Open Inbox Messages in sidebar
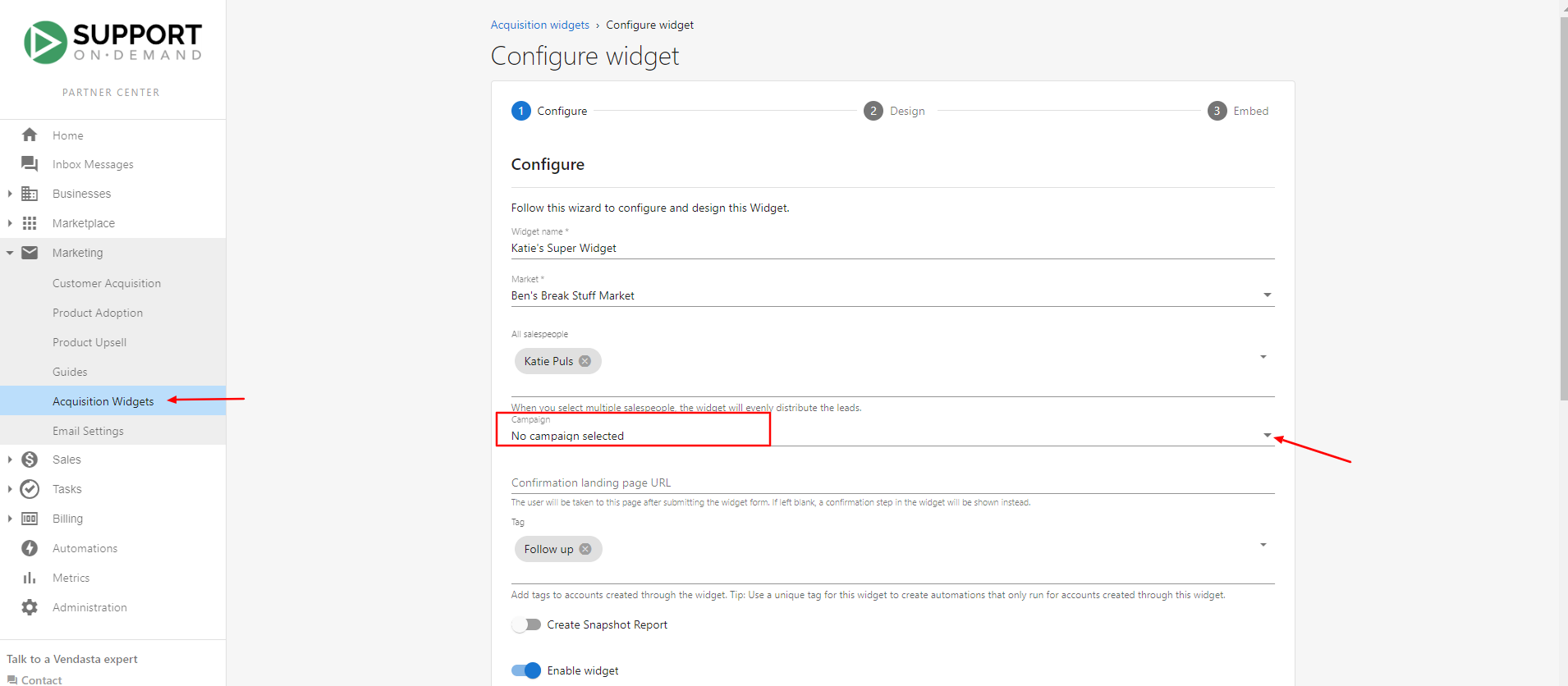Screen dimensions: 1568x686 coord(93,164)
